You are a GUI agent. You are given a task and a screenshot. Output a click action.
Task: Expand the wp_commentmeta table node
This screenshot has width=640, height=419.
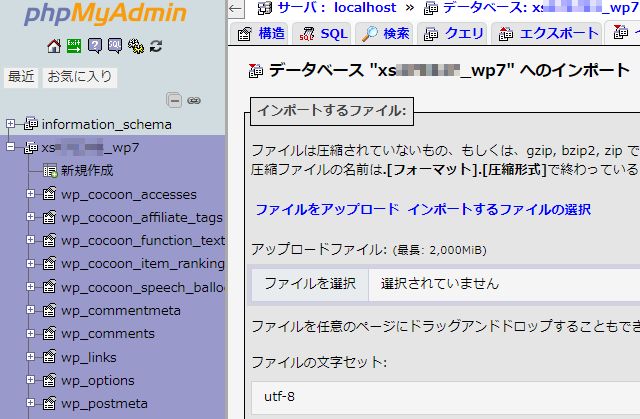(x=31, y=310)
